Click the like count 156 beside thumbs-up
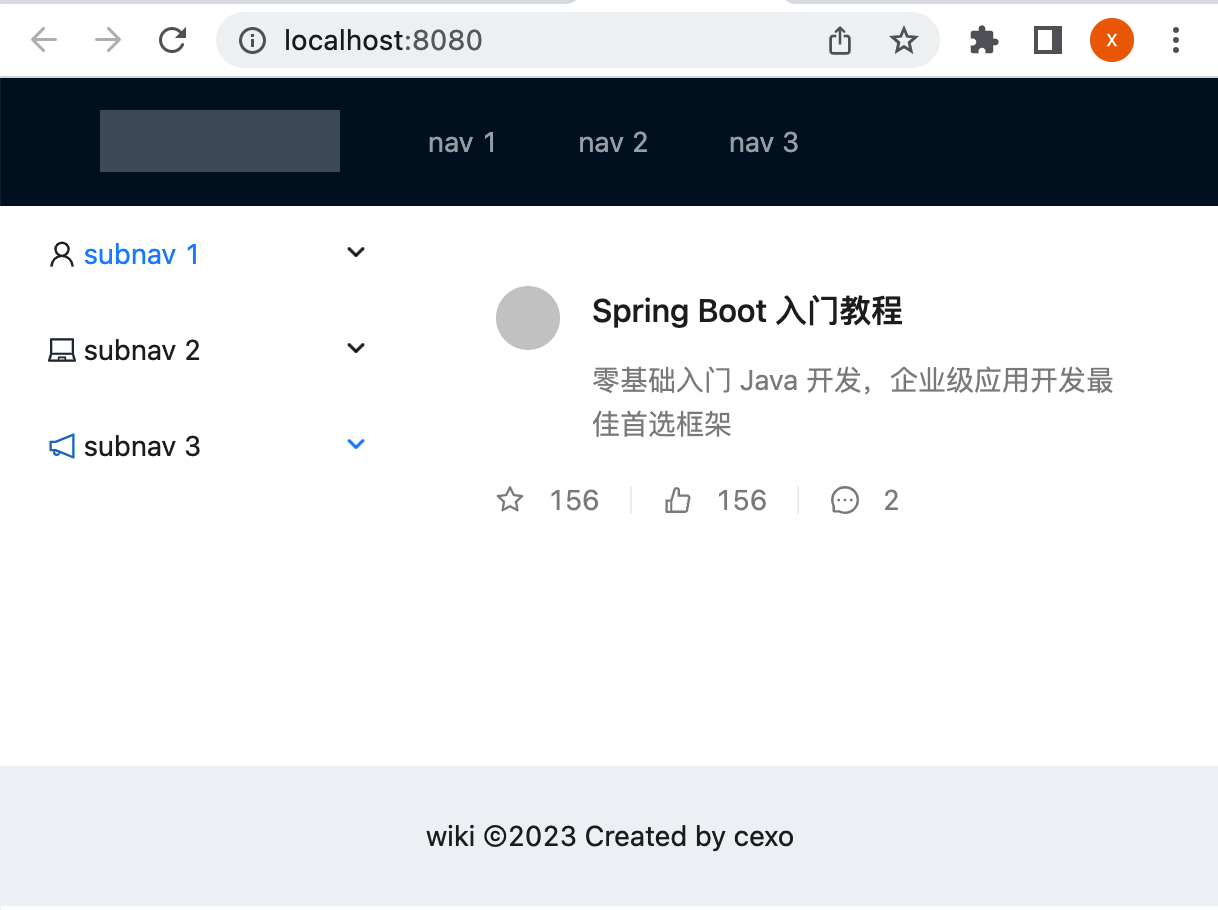The width and height of the screenshot is (1218, 910). coord(742,500)
